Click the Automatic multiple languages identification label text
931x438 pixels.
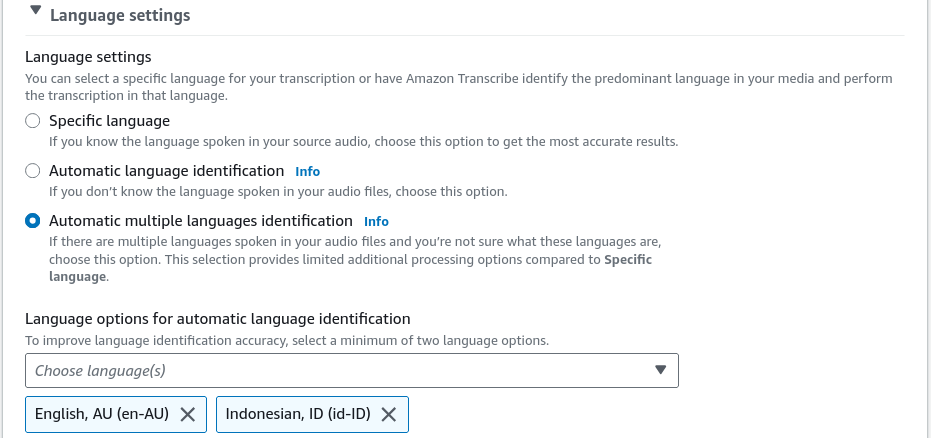201,221
